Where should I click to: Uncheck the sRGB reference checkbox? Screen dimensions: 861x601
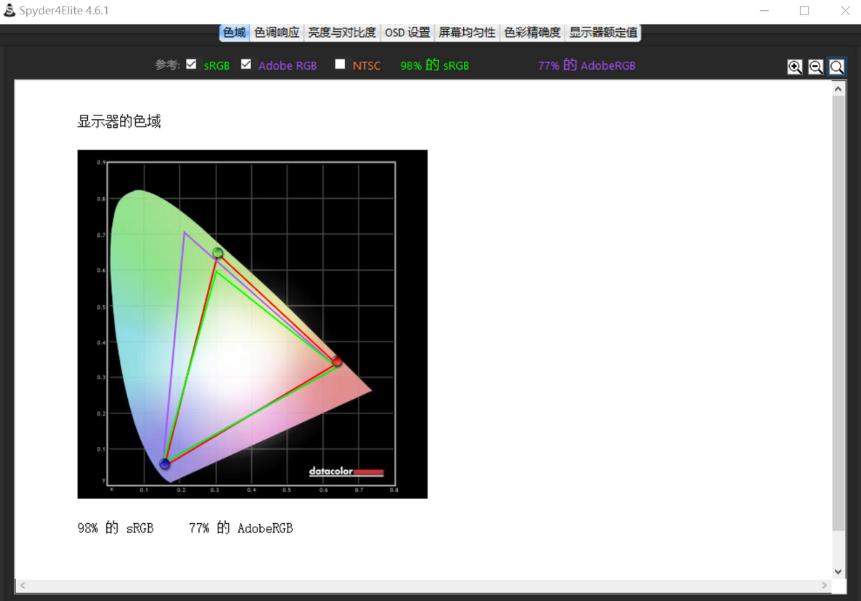pos(191,64)
